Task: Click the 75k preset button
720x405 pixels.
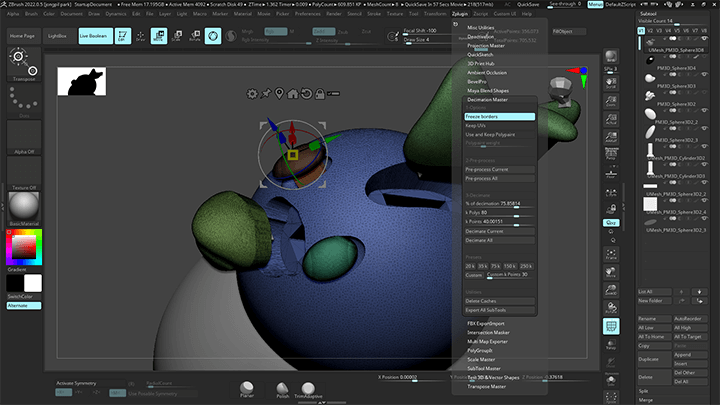Action: [x=495, y=266]
